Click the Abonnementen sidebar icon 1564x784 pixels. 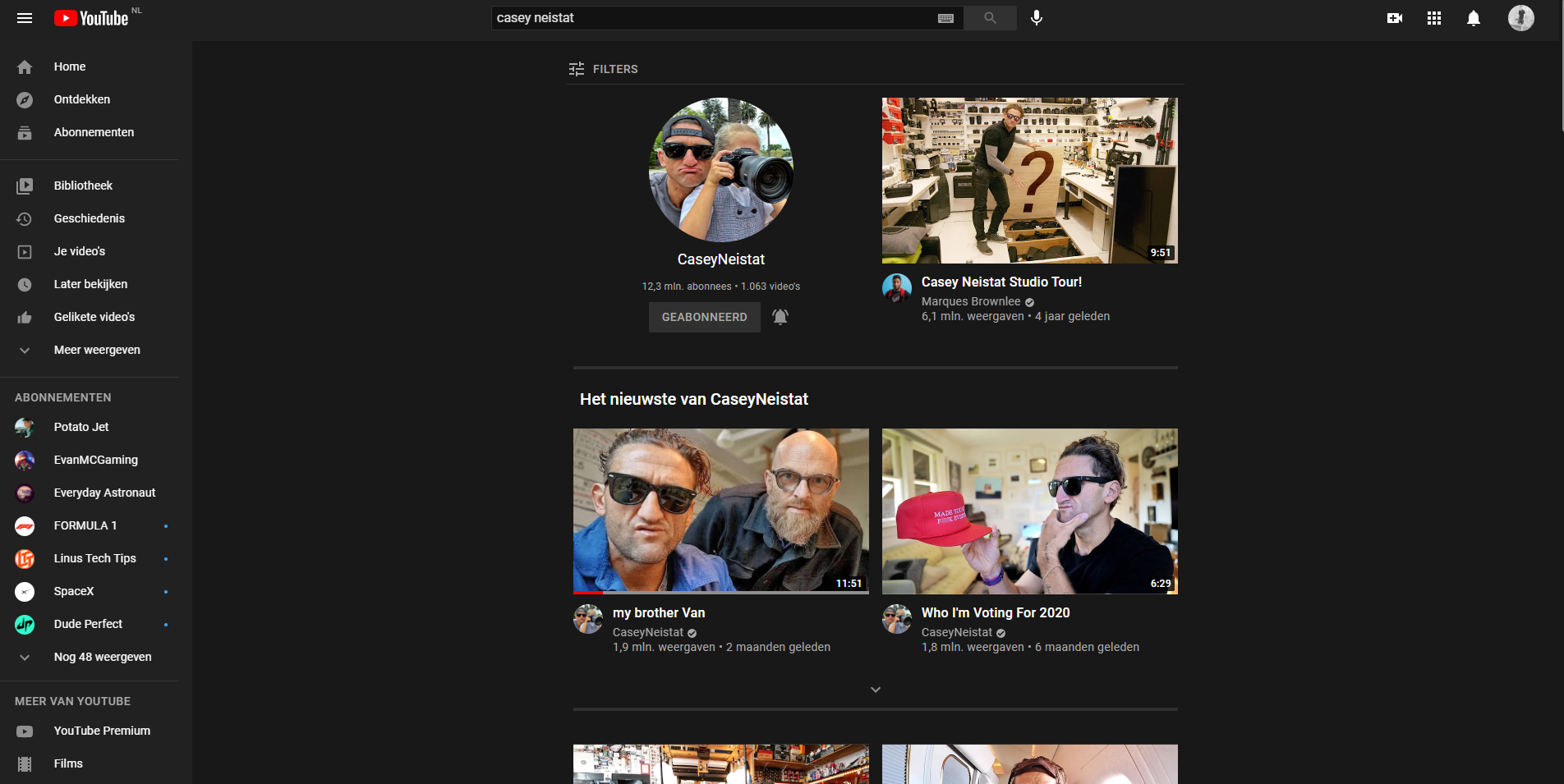pos(25,132)
